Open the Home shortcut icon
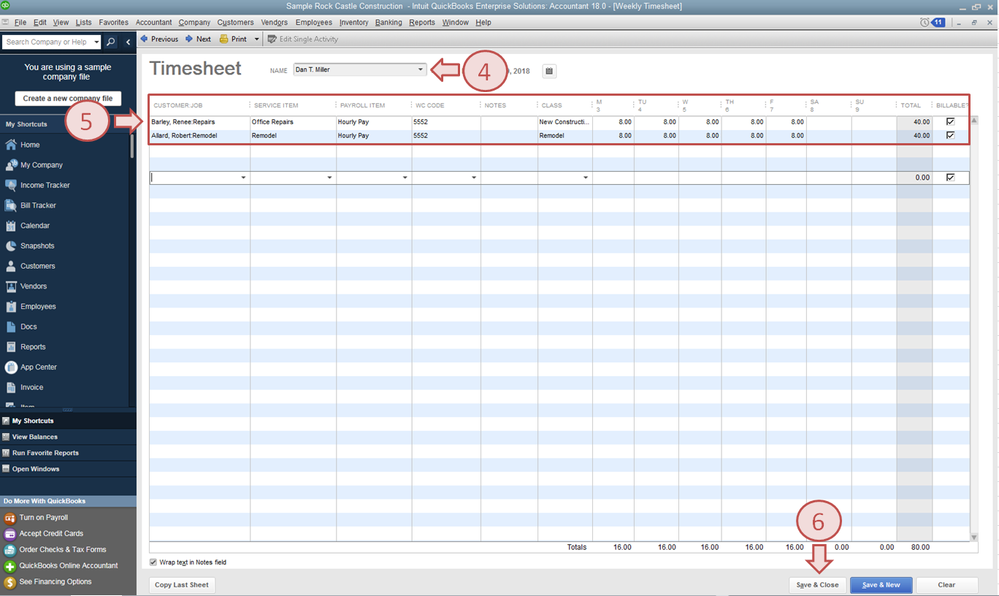 pos(11,145)
